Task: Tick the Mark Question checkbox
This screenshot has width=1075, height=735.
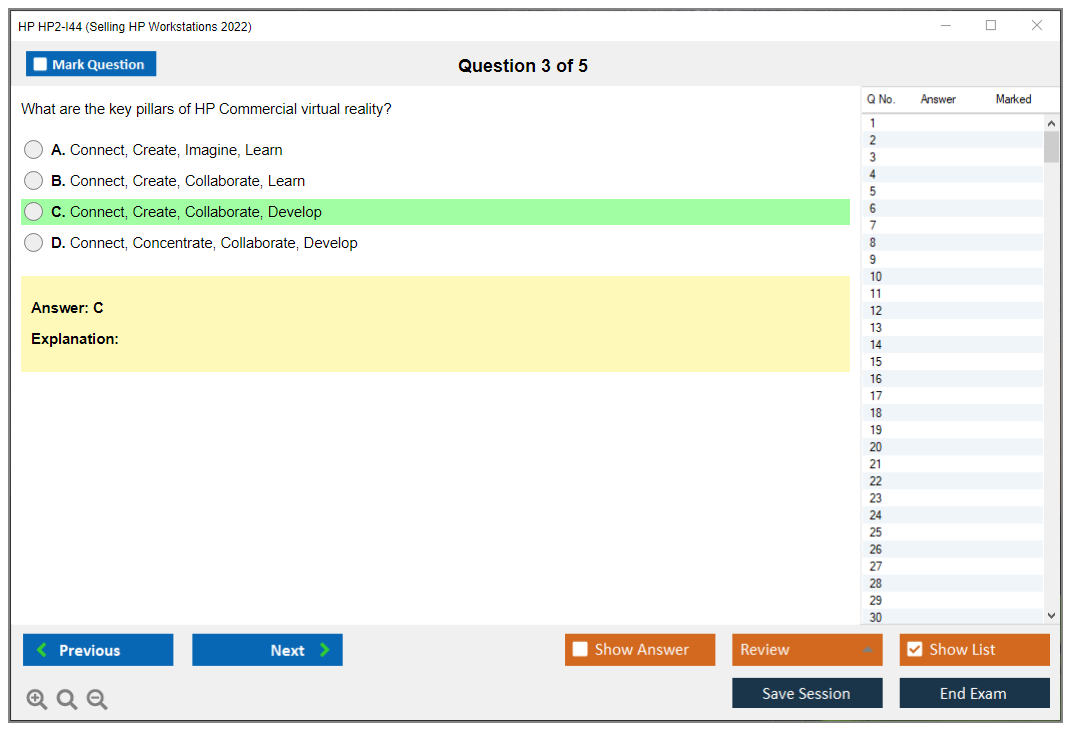Action: pos(41,64)
